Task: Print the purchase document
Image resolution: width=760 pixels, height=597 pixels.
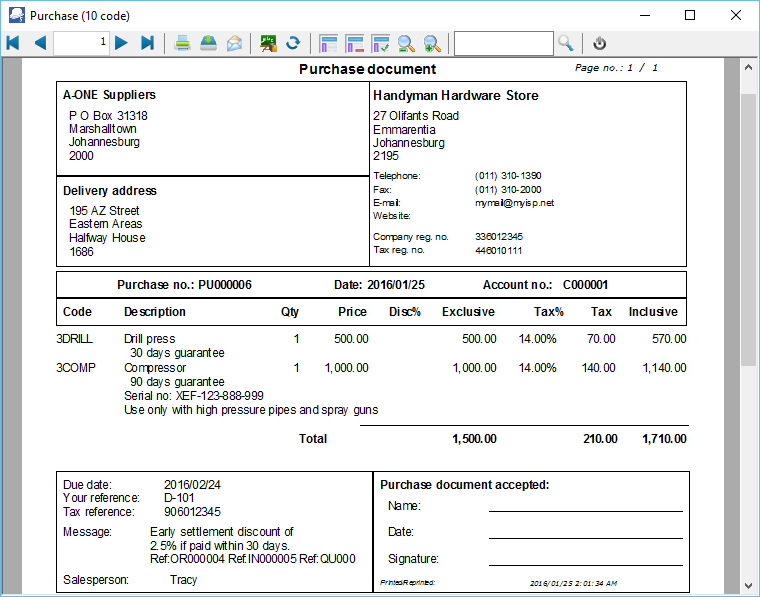Action: pyautogui.click(x=183, y=43)
